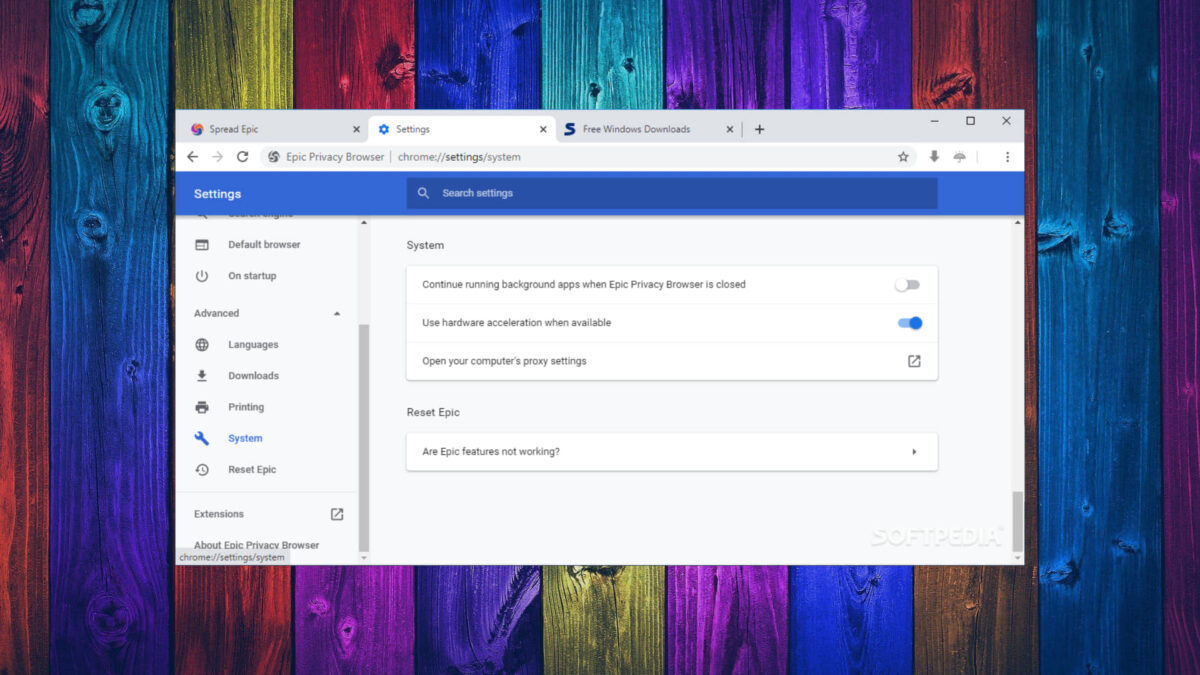Click the Advanced section label
The height and width of the screenshot is (675, 1200).
217,314
